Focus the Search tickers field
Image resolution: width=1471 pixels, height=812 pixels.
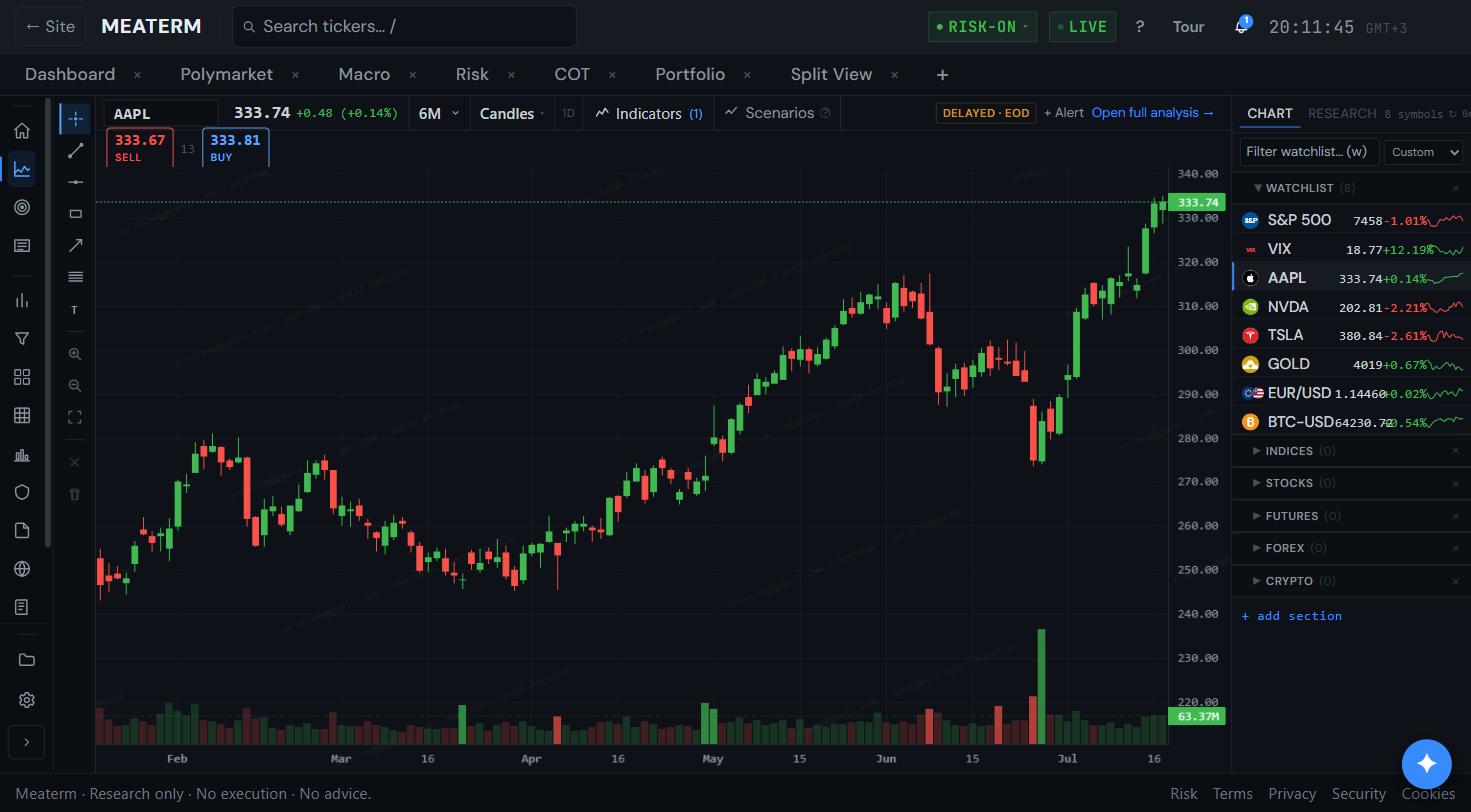coord(404,26)
